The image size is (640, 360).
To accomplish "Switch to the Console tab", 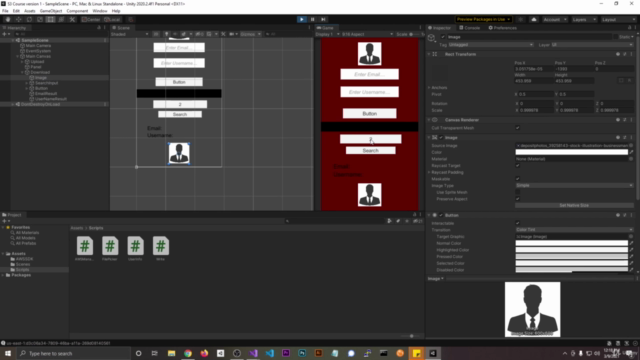I will (x=470, y=28).
